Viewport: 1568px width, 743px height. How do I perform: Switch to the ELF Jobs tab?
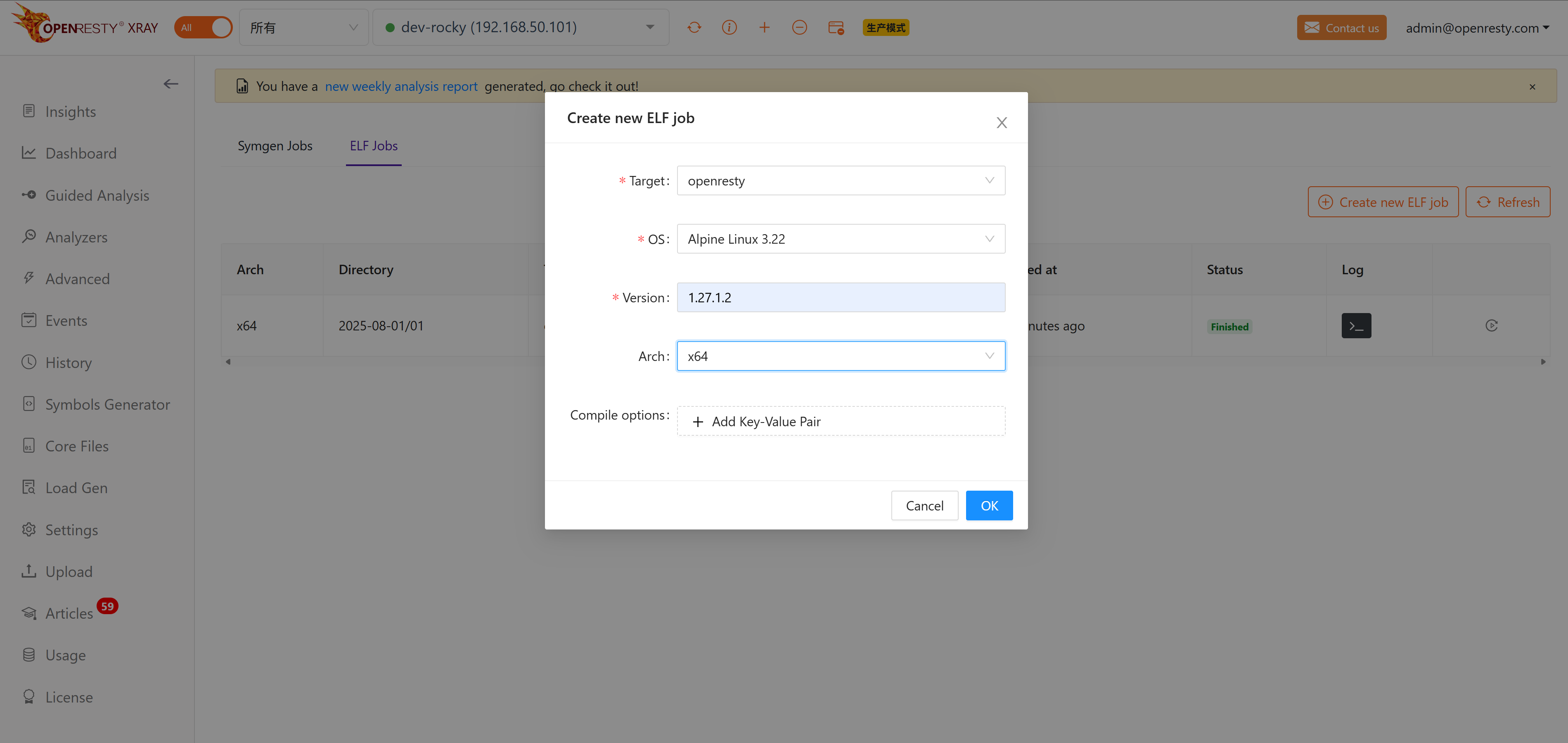373,145
